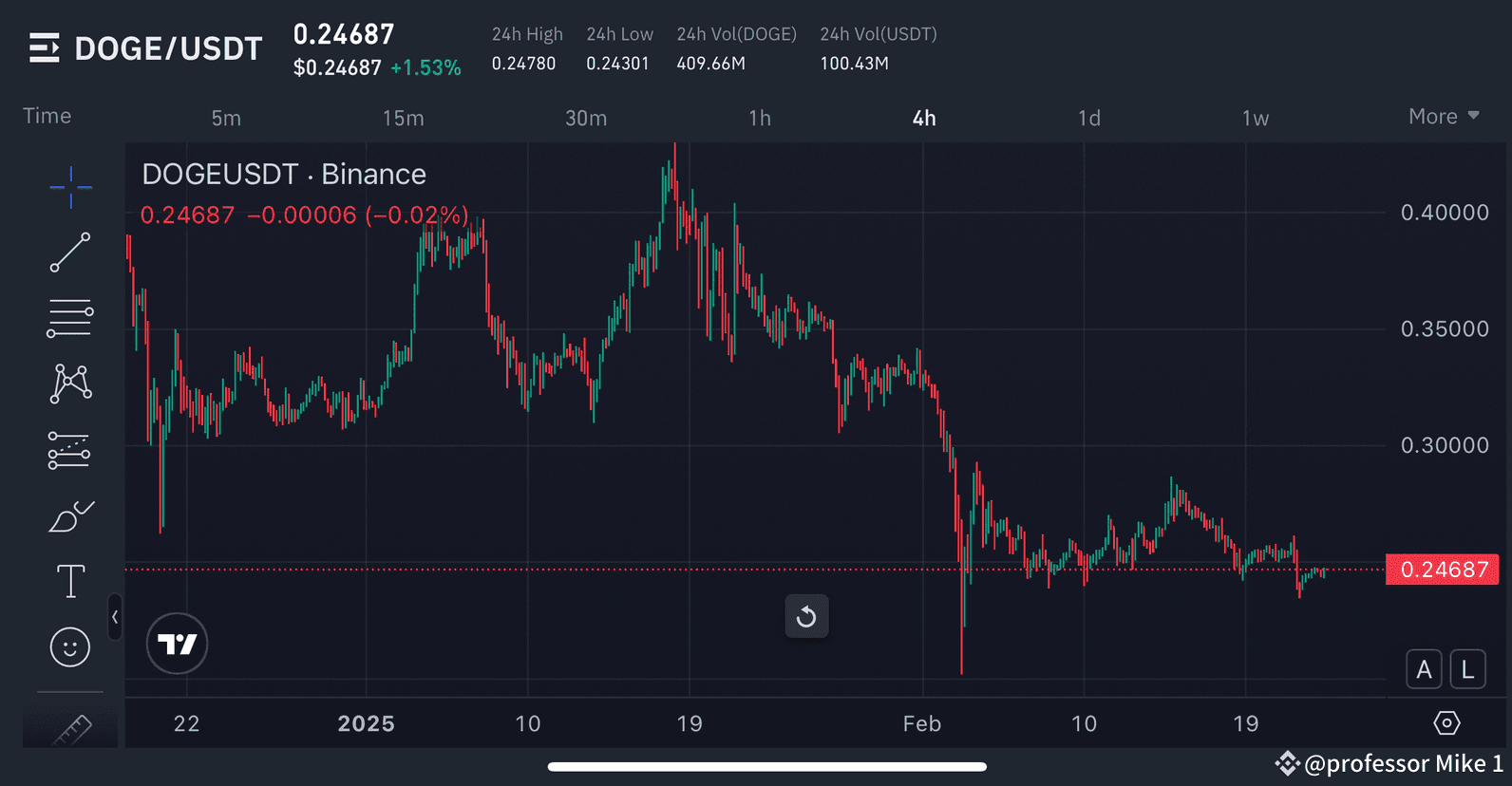Click the 0.24687 price tag on axis
This screenshot has height=786, width=1512.
coord(1443,570)
